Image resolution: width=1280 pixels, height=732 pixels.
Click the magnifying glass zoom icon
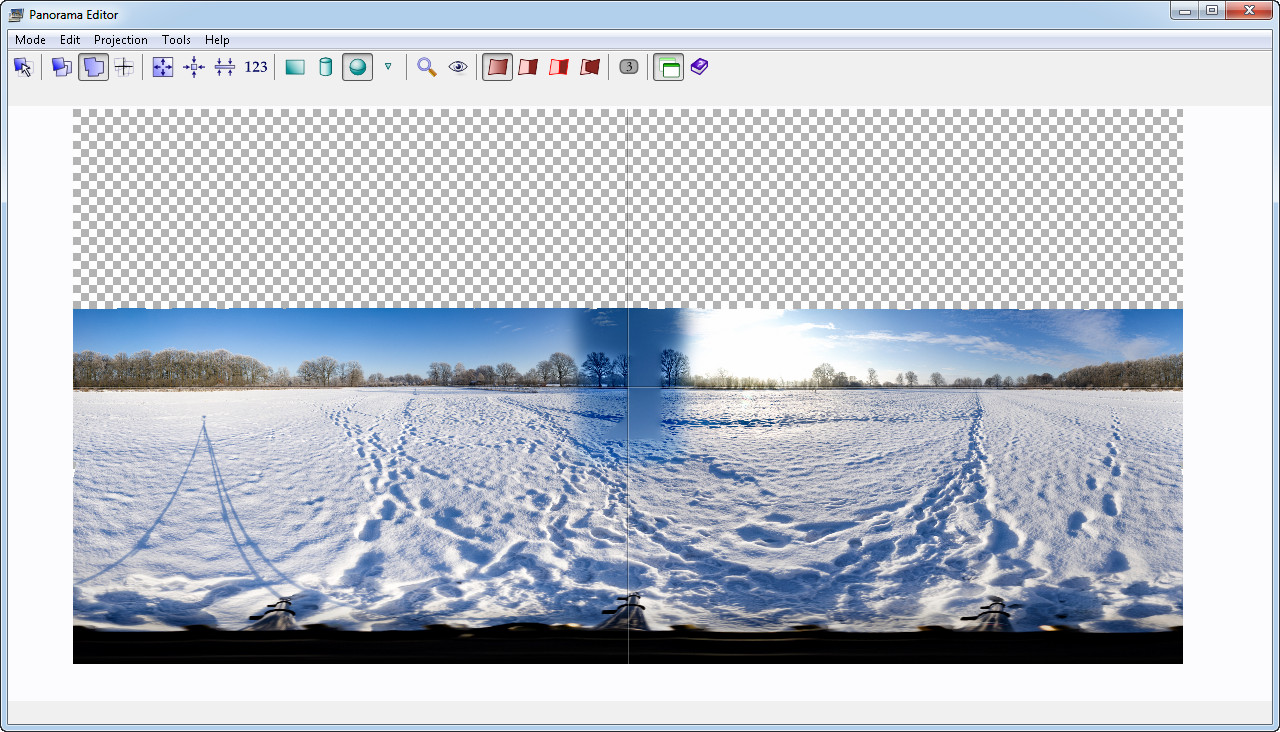[427, 67]
